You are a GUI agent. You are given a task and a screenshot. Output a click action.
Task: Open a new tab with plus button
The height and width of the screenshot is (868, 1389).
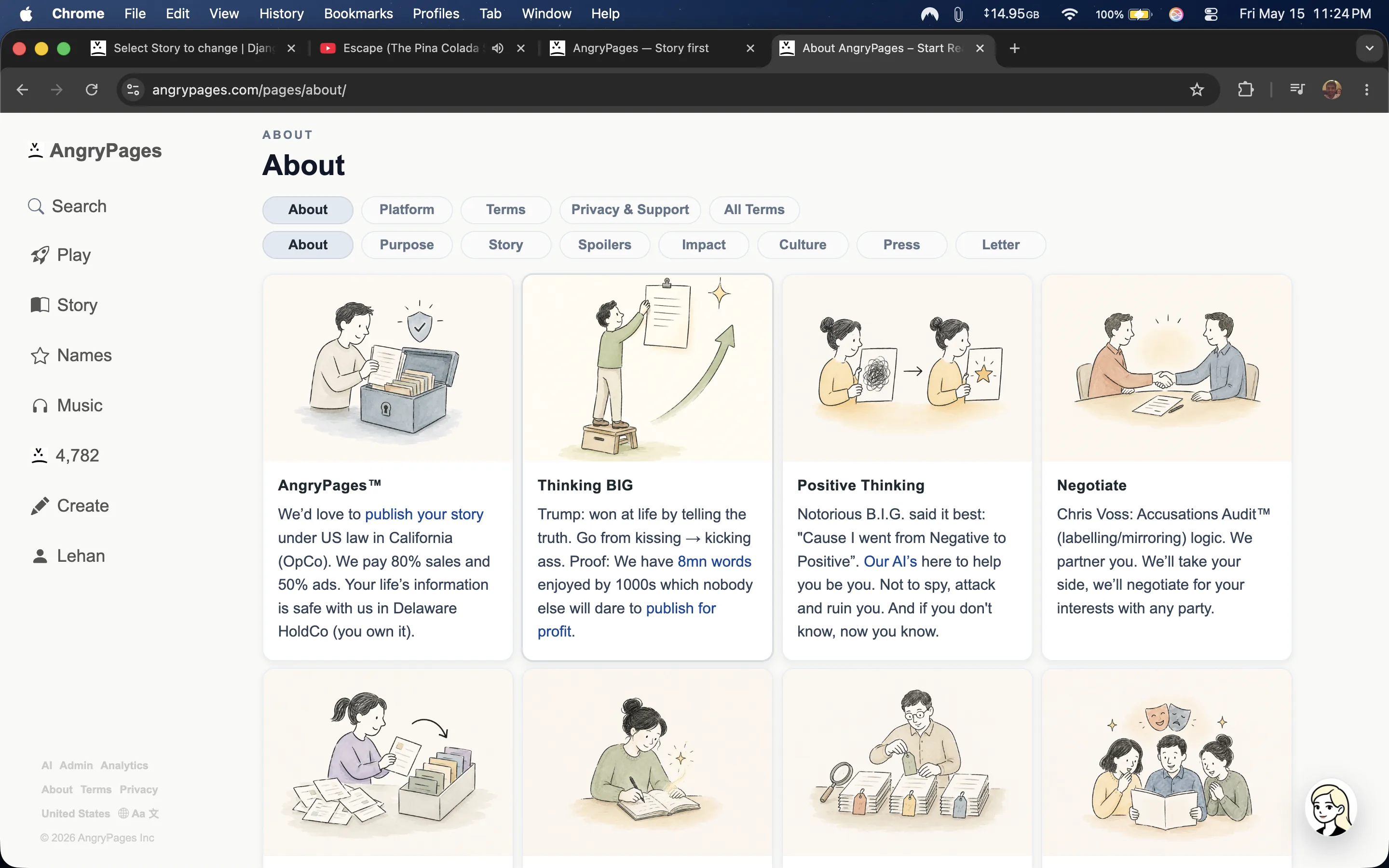(x=1014, y=48)
